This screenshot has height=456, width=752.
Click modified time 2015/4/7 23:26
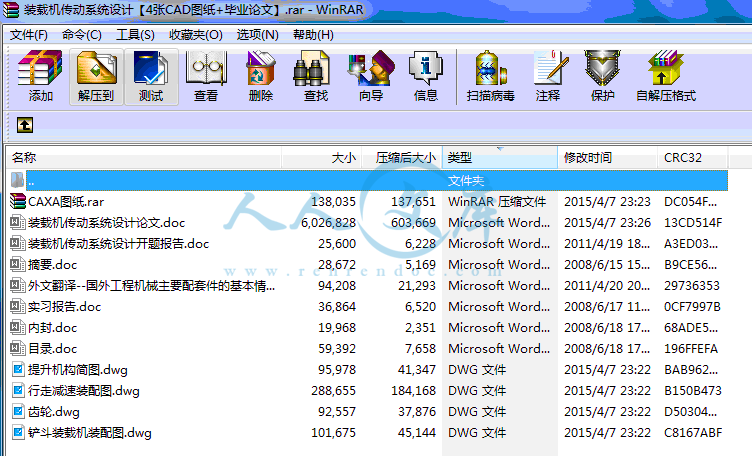click(607, 222)
